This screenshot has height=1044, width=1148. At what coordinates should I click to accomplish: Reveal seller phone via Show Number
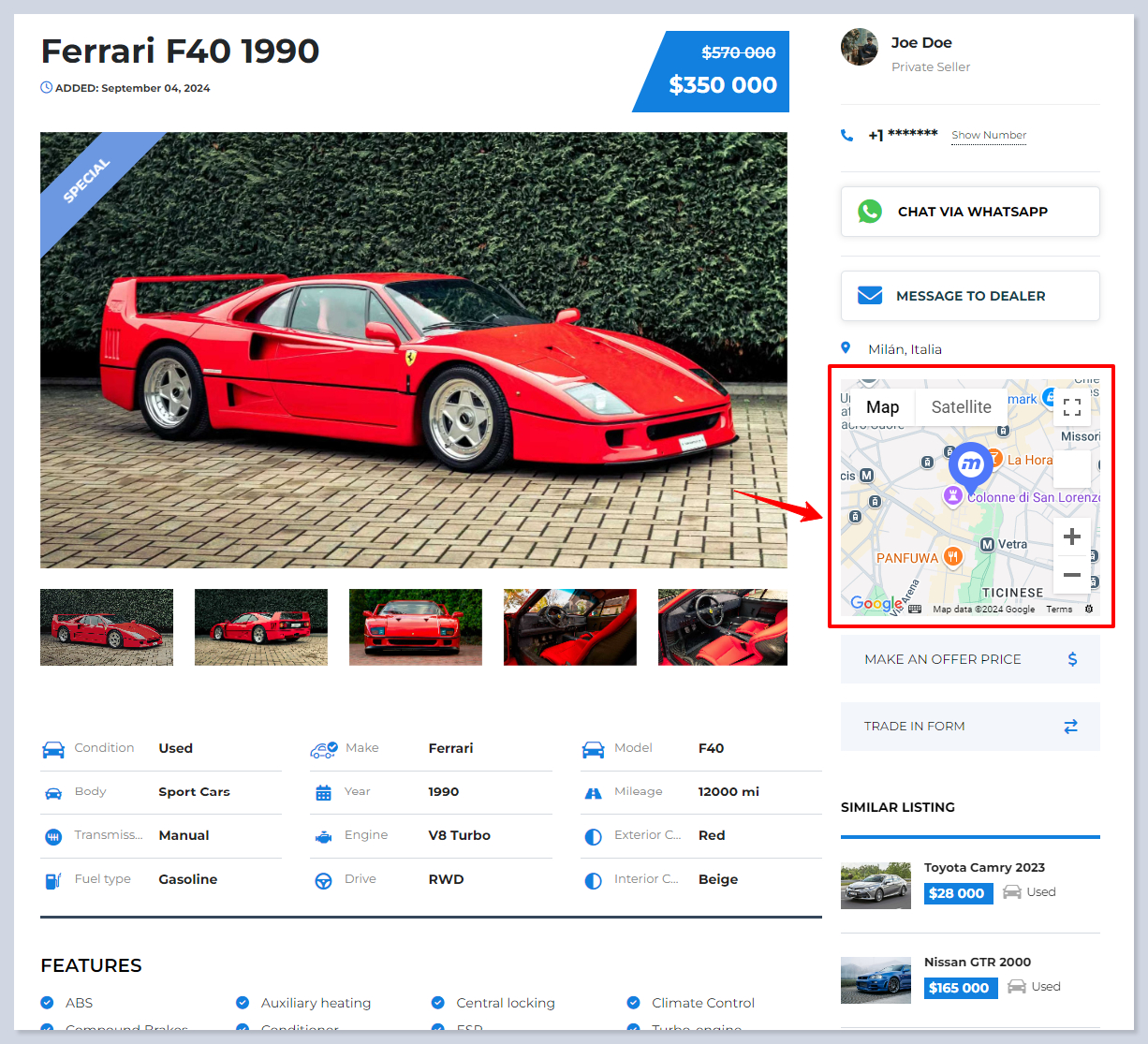(x=989, y=136)
